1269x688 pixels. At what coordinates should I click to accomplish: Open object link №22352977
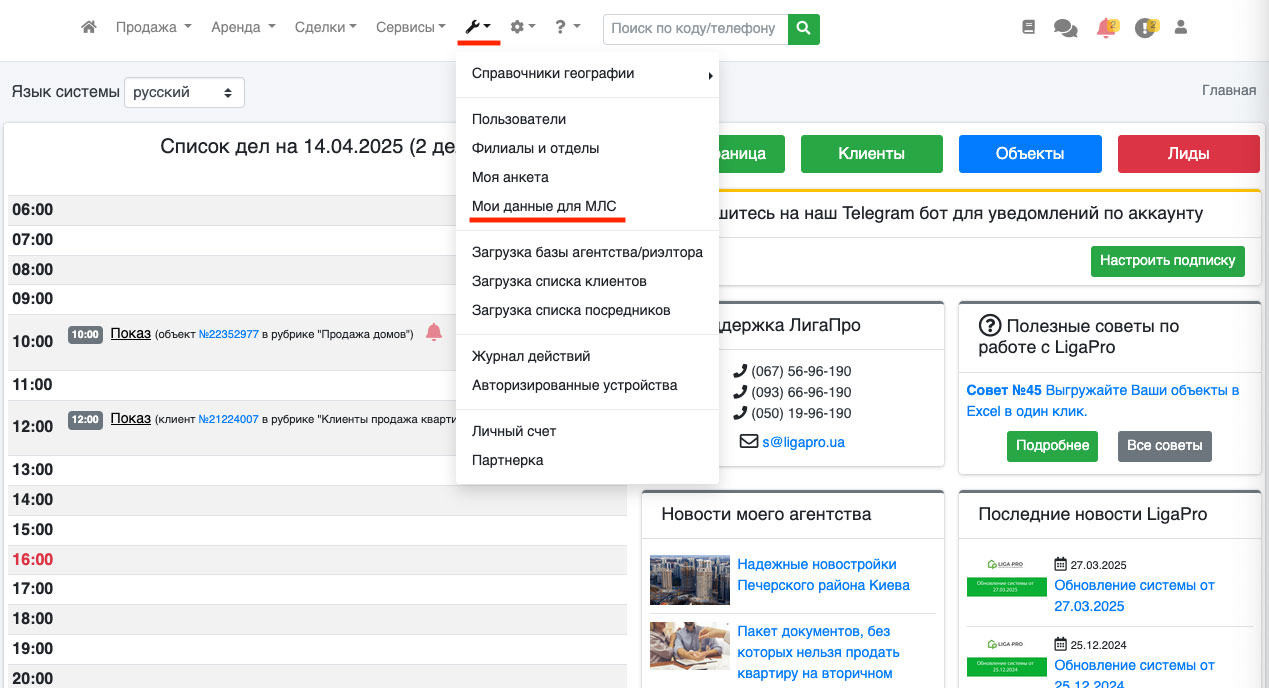coord(228,334)
